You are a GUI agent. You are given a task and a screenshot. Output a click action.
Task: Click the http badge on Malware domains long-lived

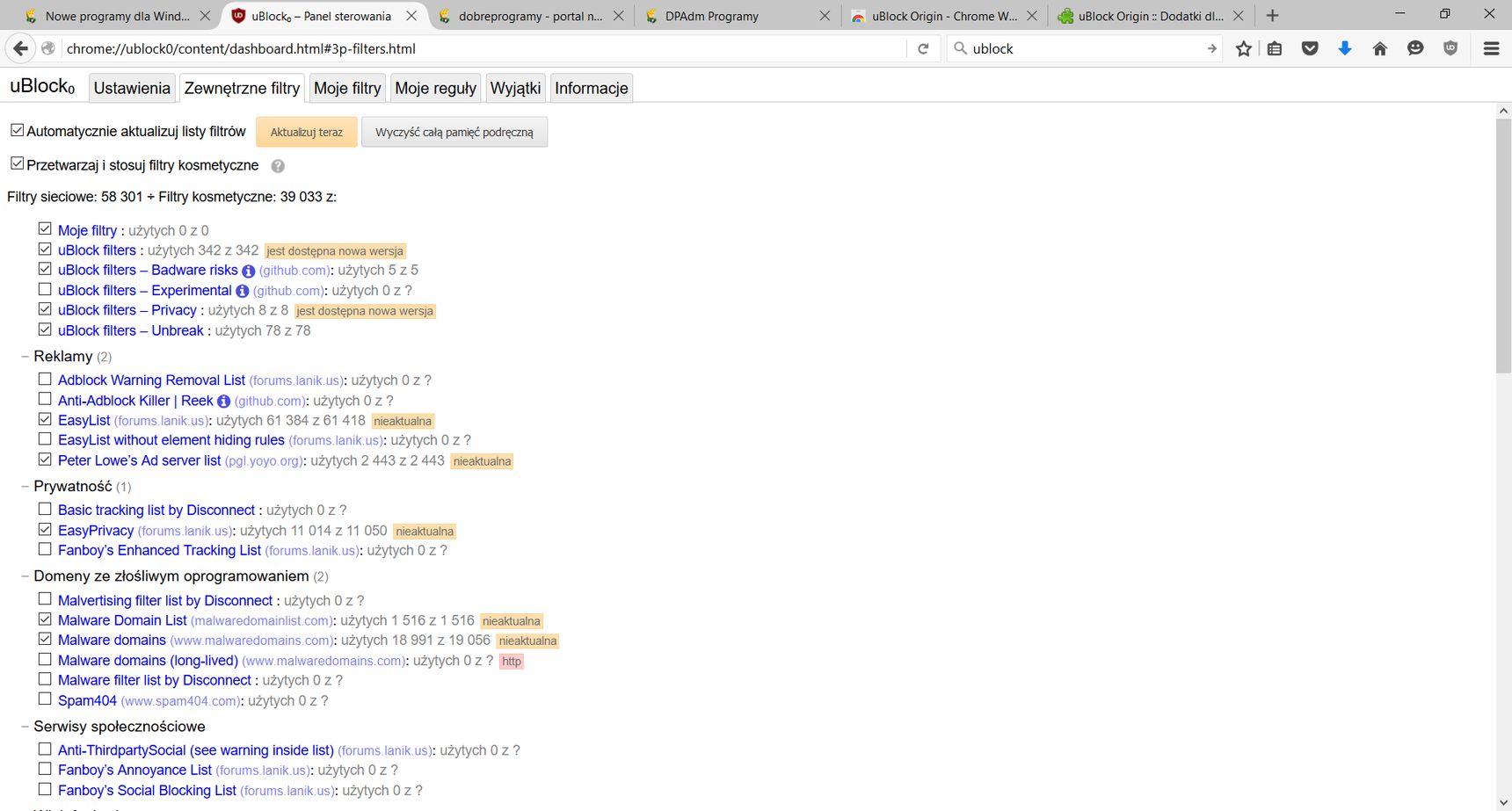click(x=512, y=662)
